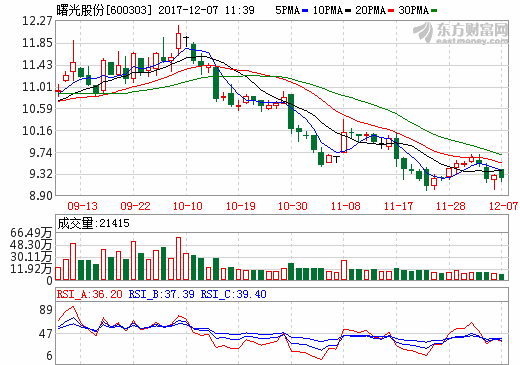Click the 12.27 price axis label

pyautogui.click(x=37, y=21)
